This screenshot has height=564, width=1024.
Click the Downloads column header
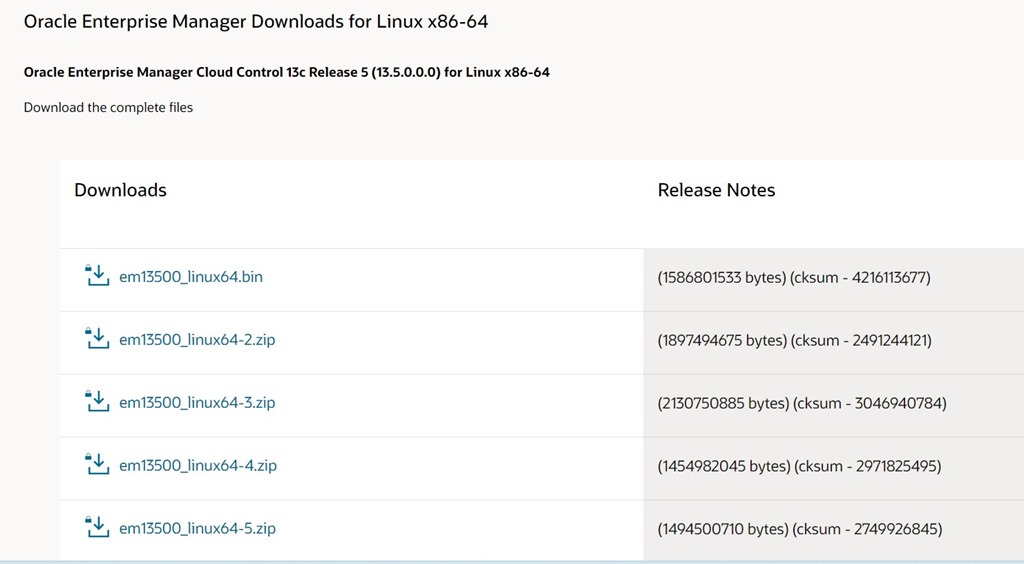pos(120,190)
